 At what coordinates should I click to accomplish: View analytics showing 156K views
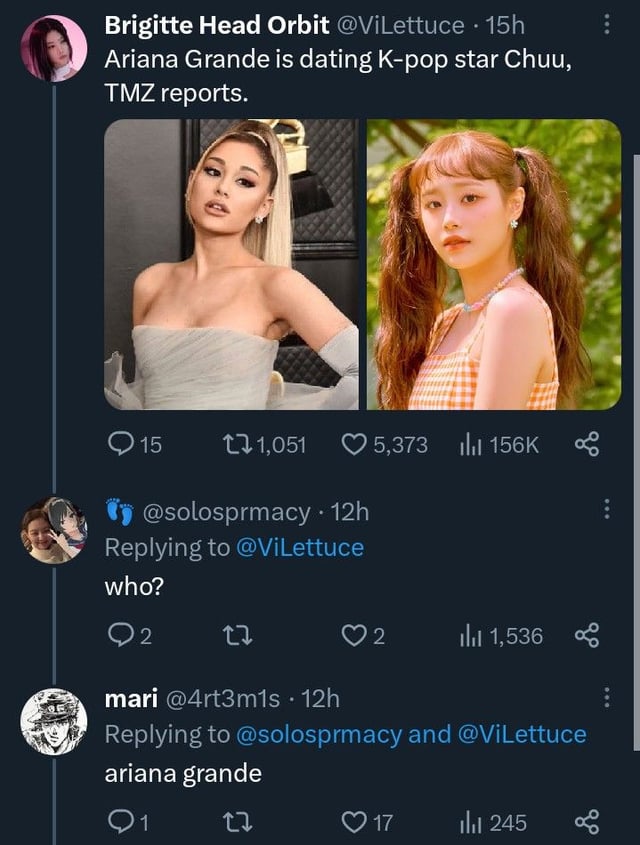point(469,445)
